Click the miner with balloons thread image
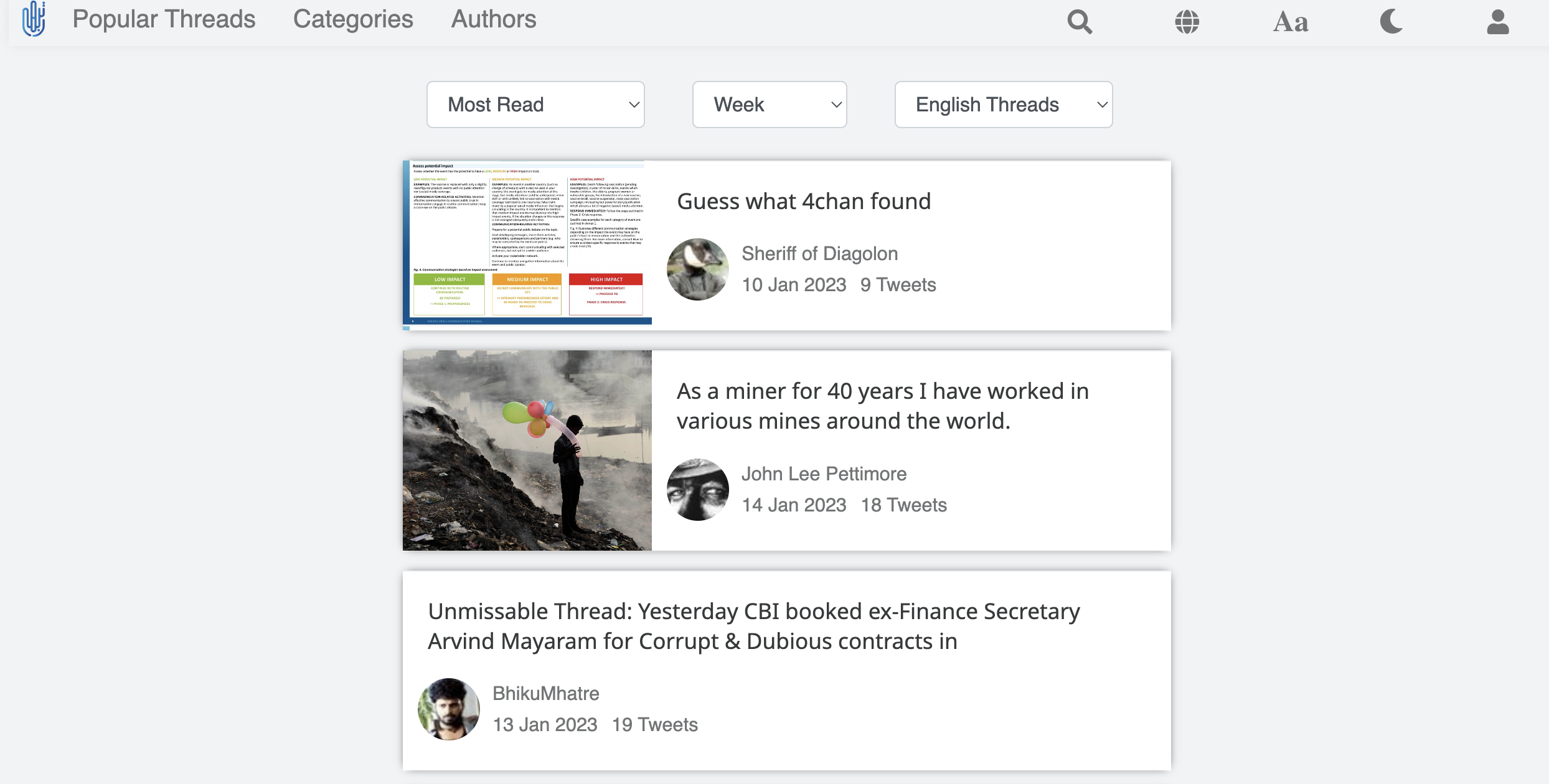 [527, 449]
